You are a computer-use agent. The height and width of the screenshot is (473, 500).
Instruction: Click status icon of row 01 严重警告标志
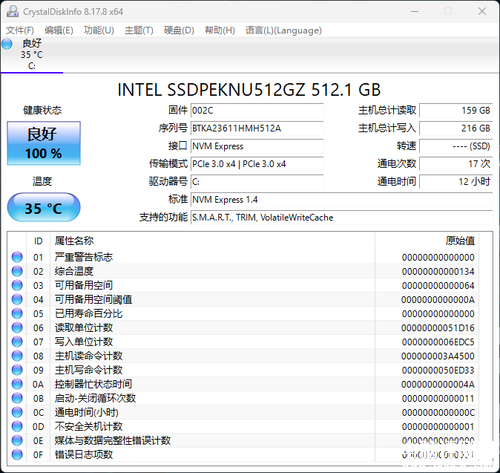tap(17, 257)
